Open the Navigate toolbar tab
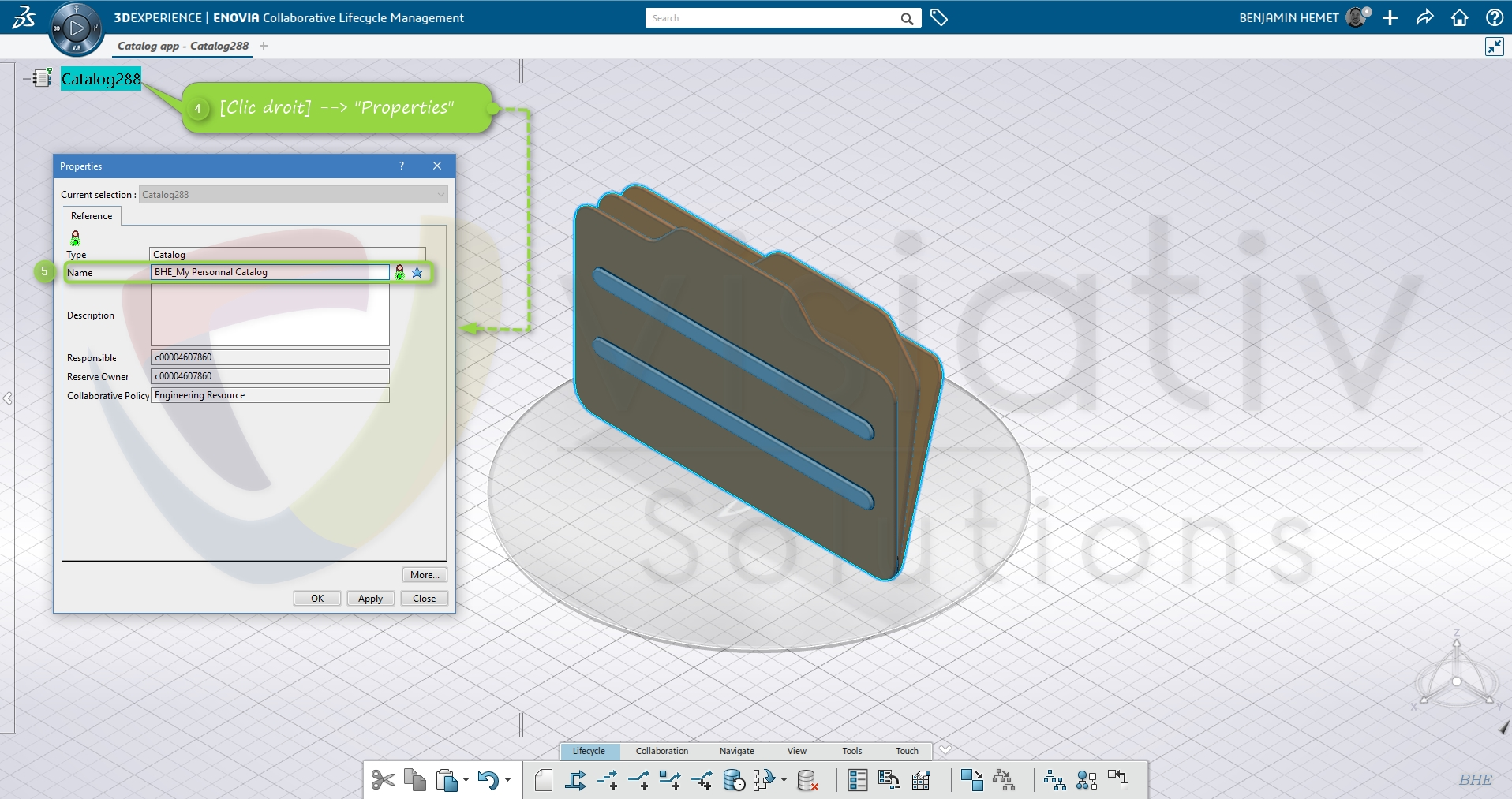Image resolution: width=1512 pixels, height=799 pixels. tap(736, 751)
